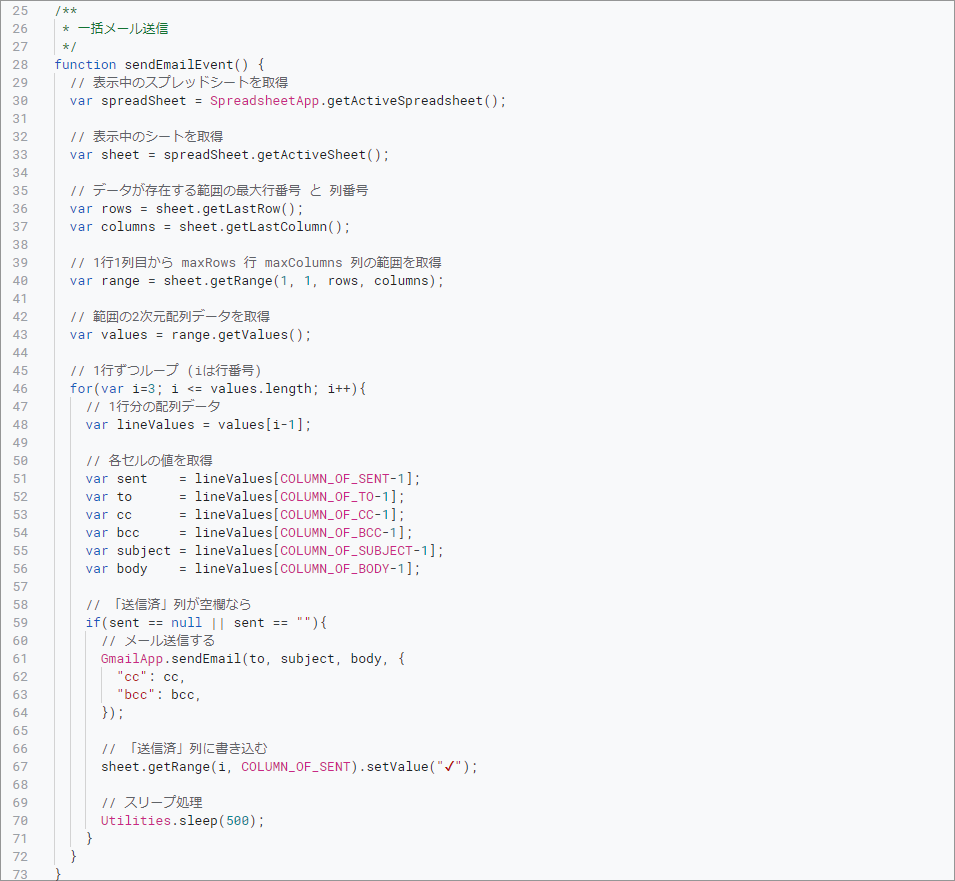Click Utilities.sleep(500) on line 70
The image size is (955, 881).
pos(180,820)
